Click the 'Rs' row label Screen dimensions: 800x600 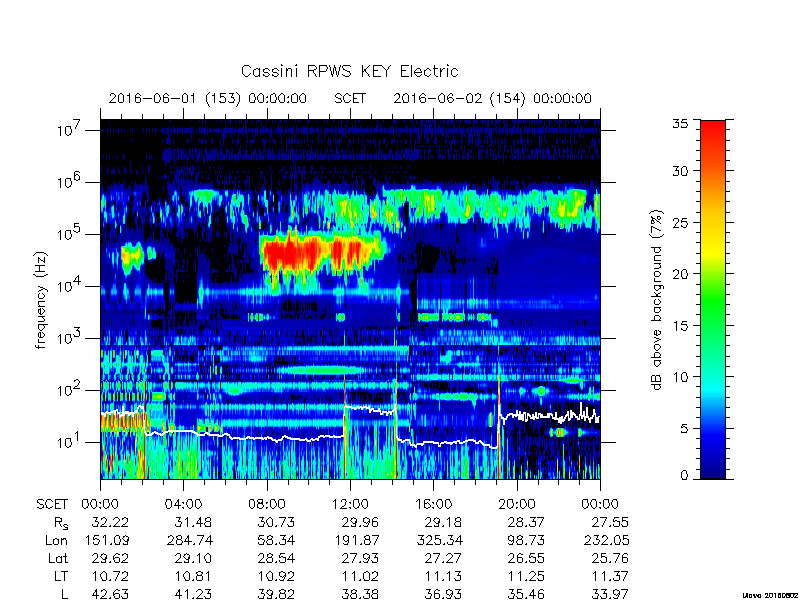click(x=61, y=523)
